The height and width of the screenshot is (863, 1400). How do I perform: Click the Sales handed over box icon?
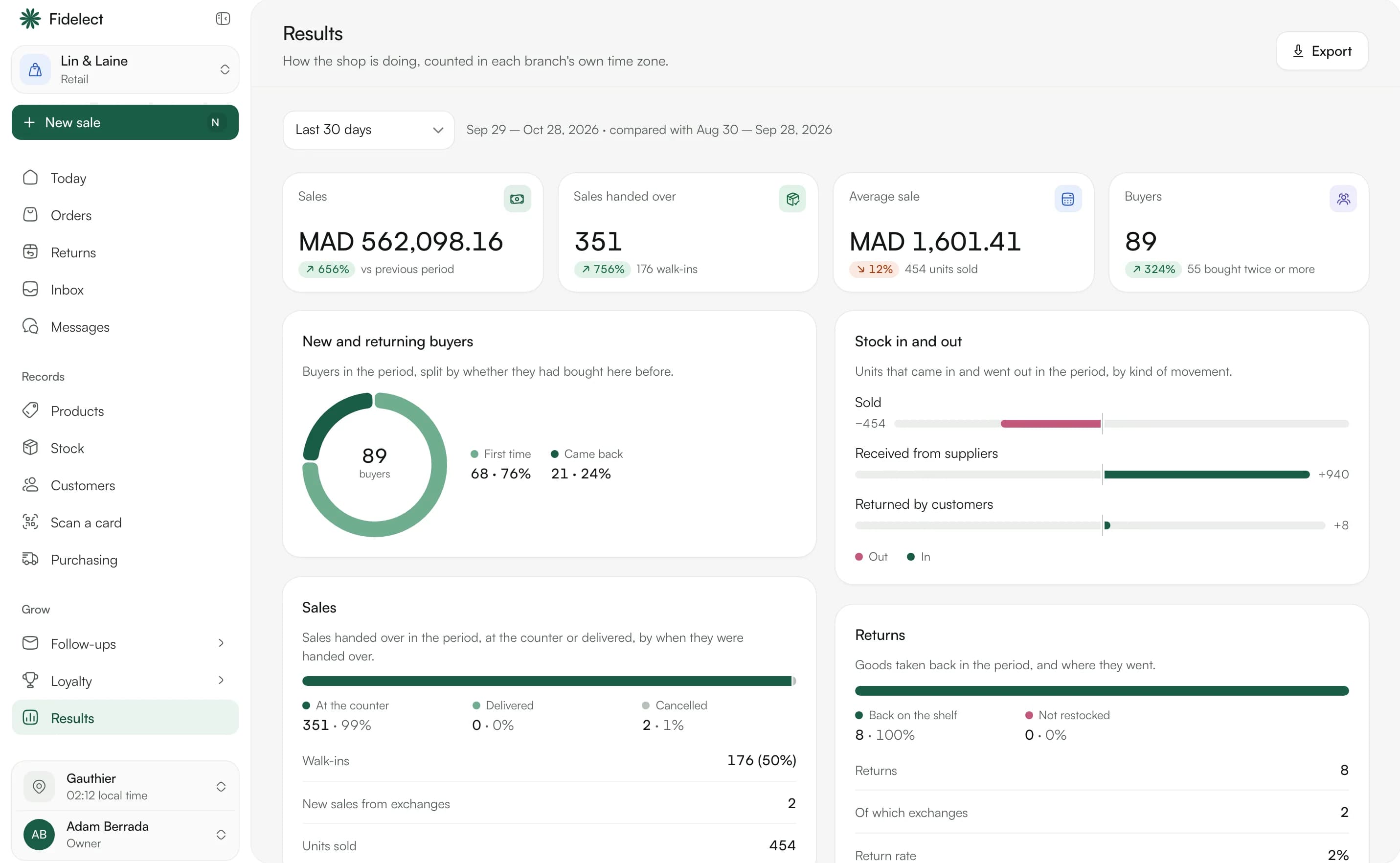pos(792,199)
